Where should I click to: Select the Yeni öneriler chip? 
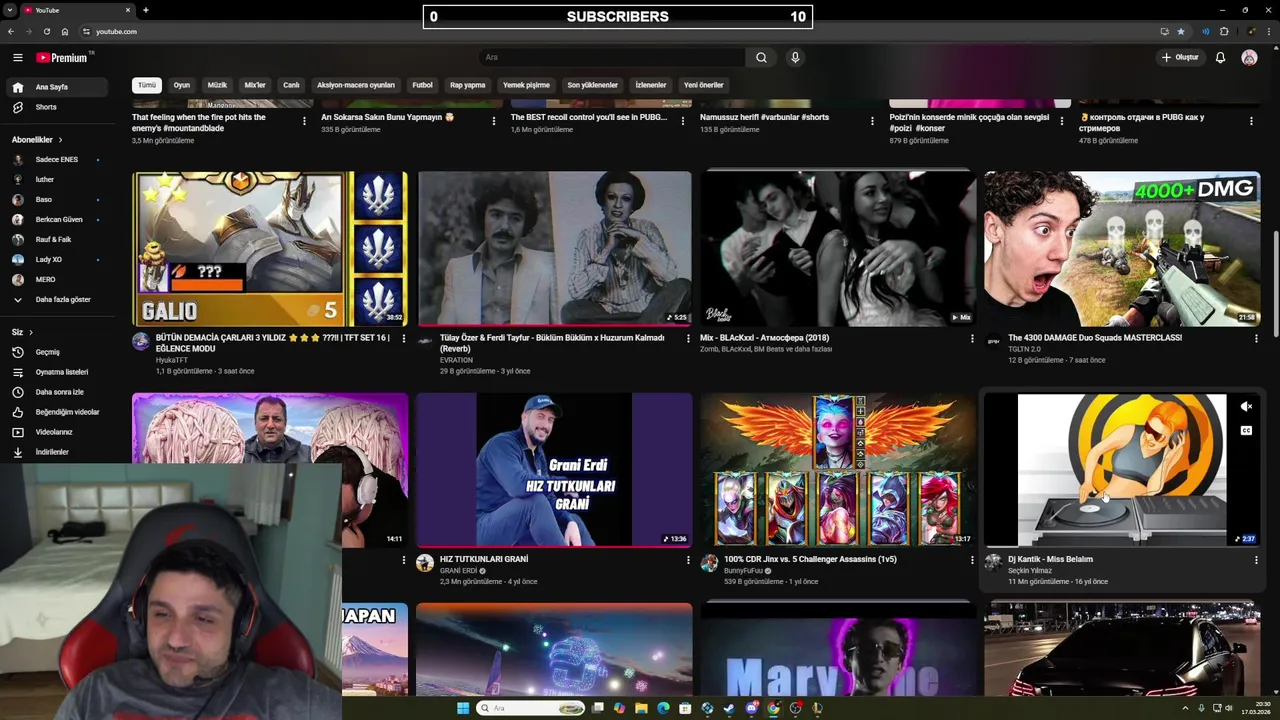704,85
